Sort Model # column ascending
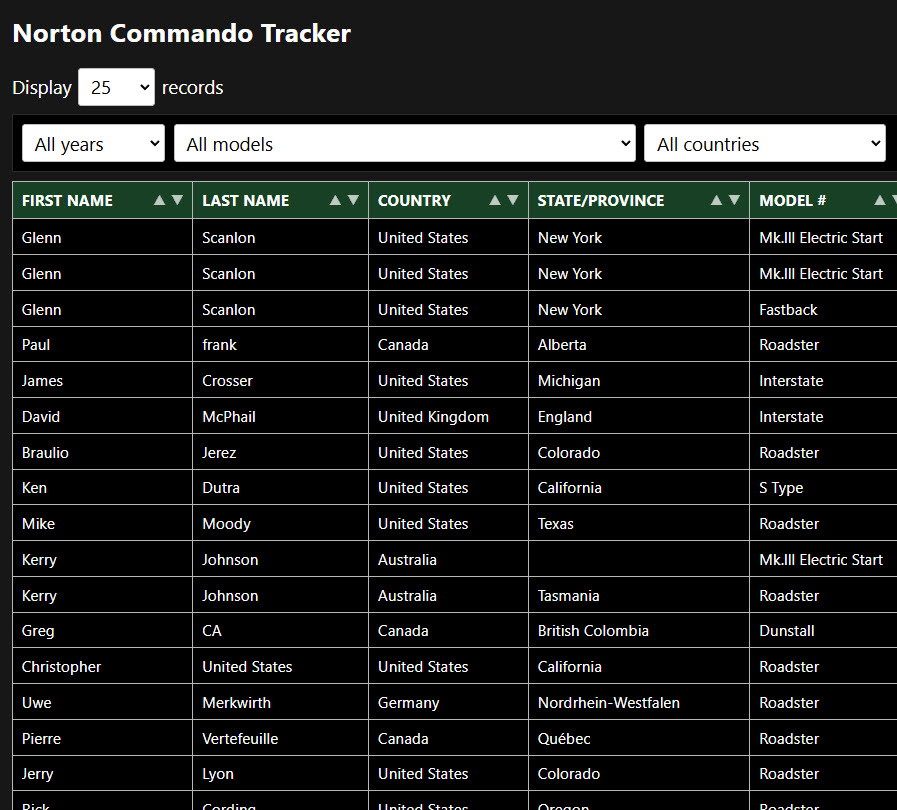897x810 pixels. (880, 200)
